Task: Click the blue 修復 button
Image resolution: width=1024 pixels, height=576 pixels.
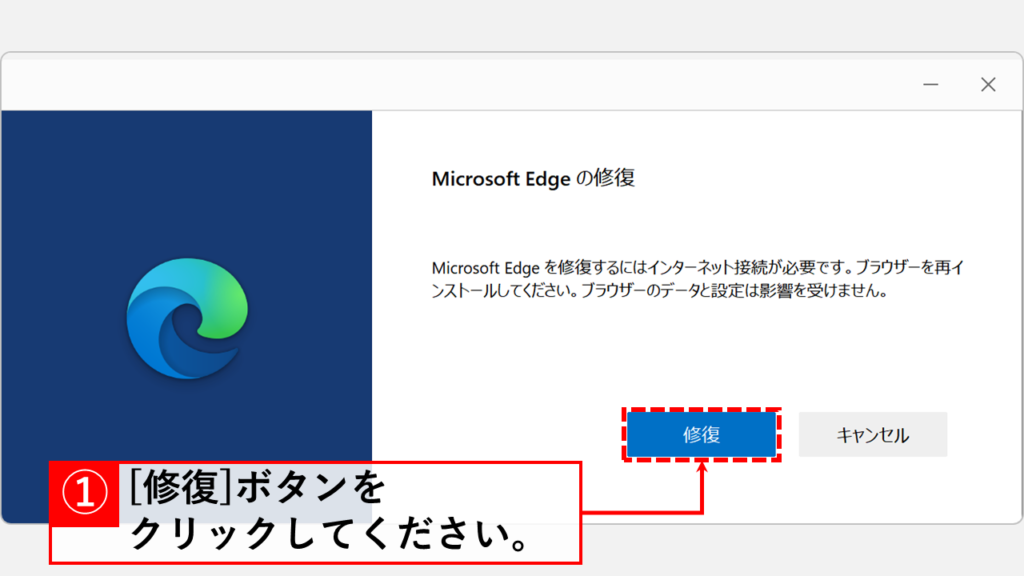Action: point(701,434)
